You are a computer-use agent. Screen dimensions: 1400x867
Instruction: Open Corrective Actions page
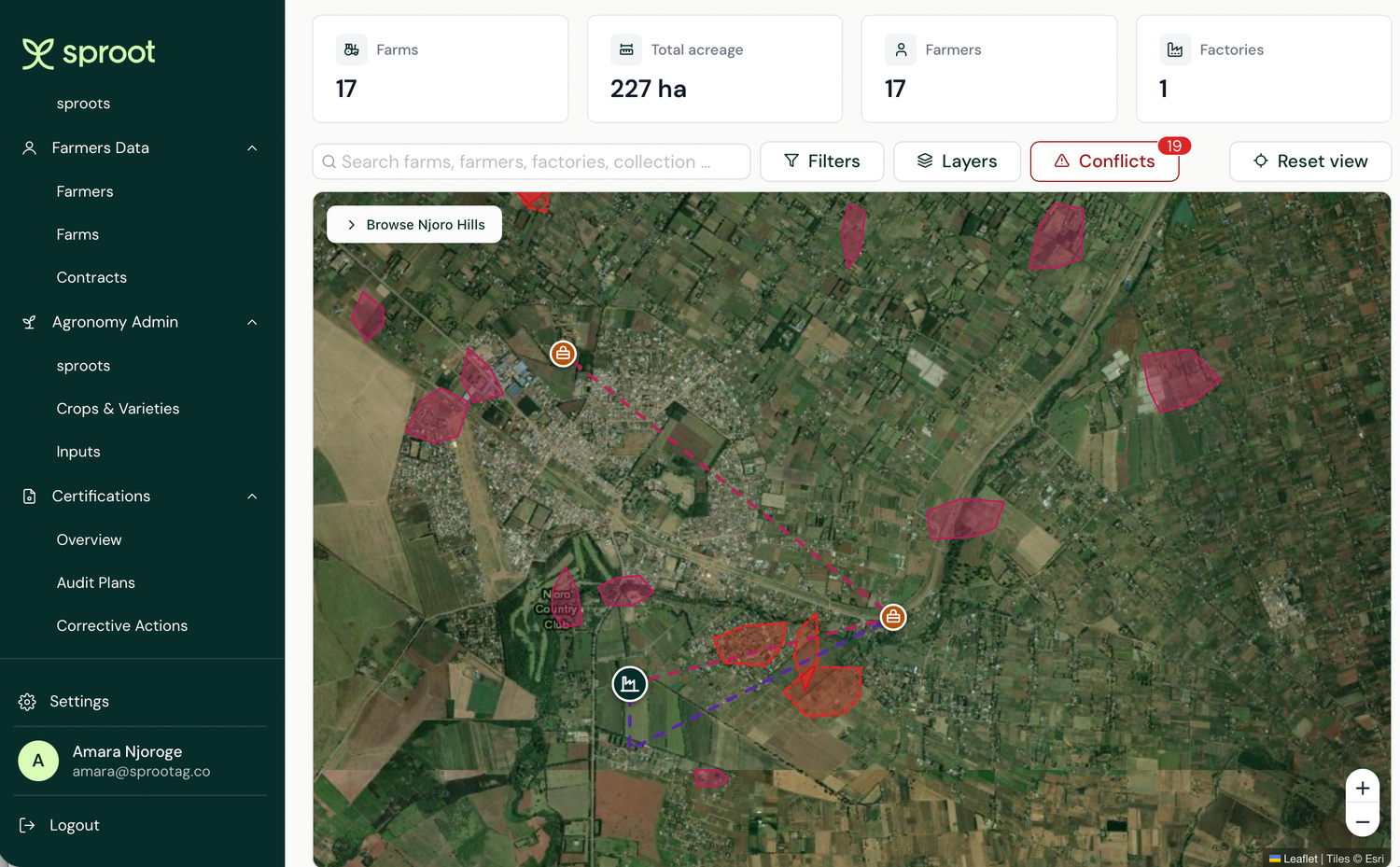(122, 625)
